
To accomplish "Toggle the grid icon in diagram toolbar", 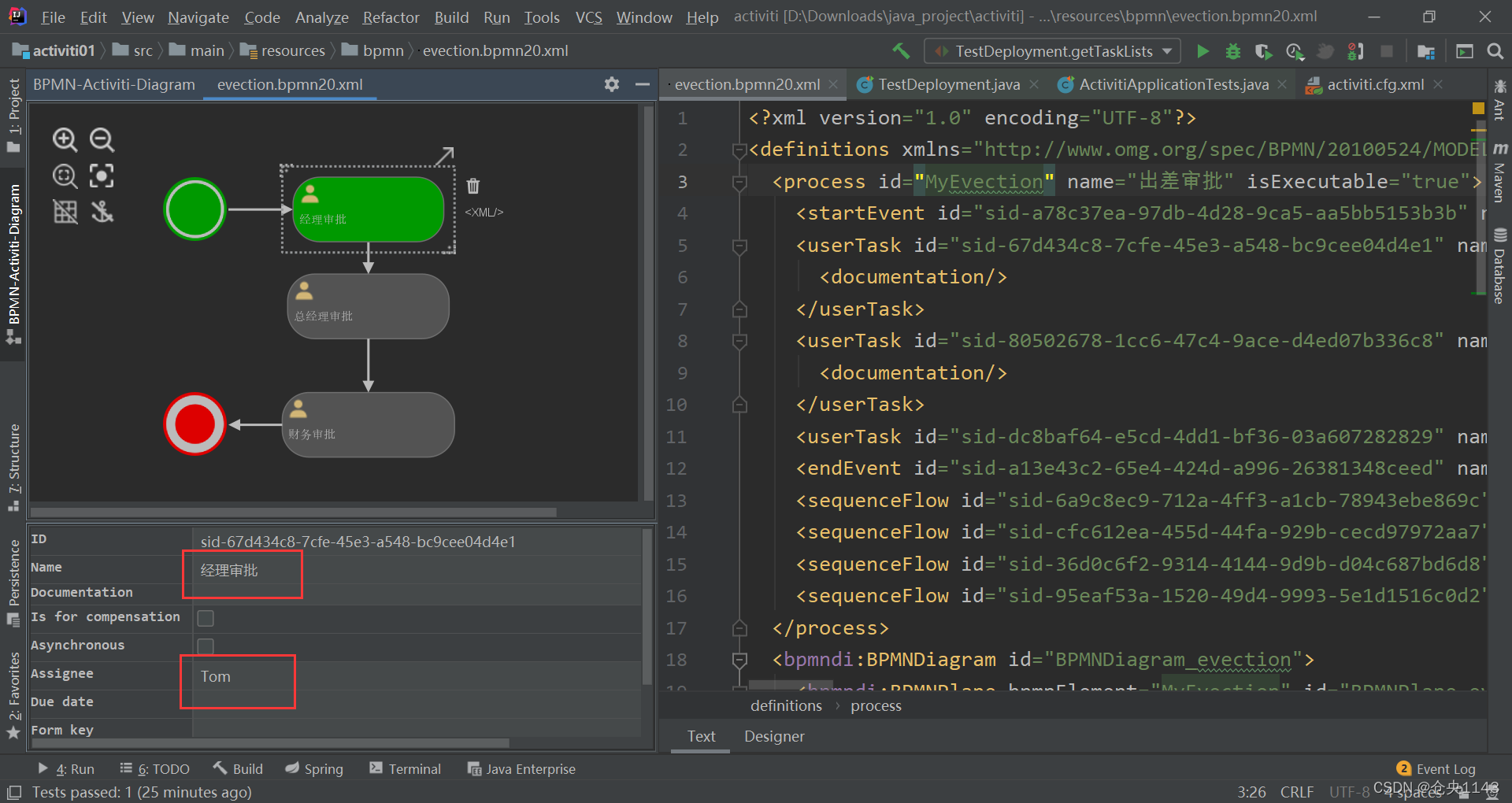I will [x=65, y=211].
